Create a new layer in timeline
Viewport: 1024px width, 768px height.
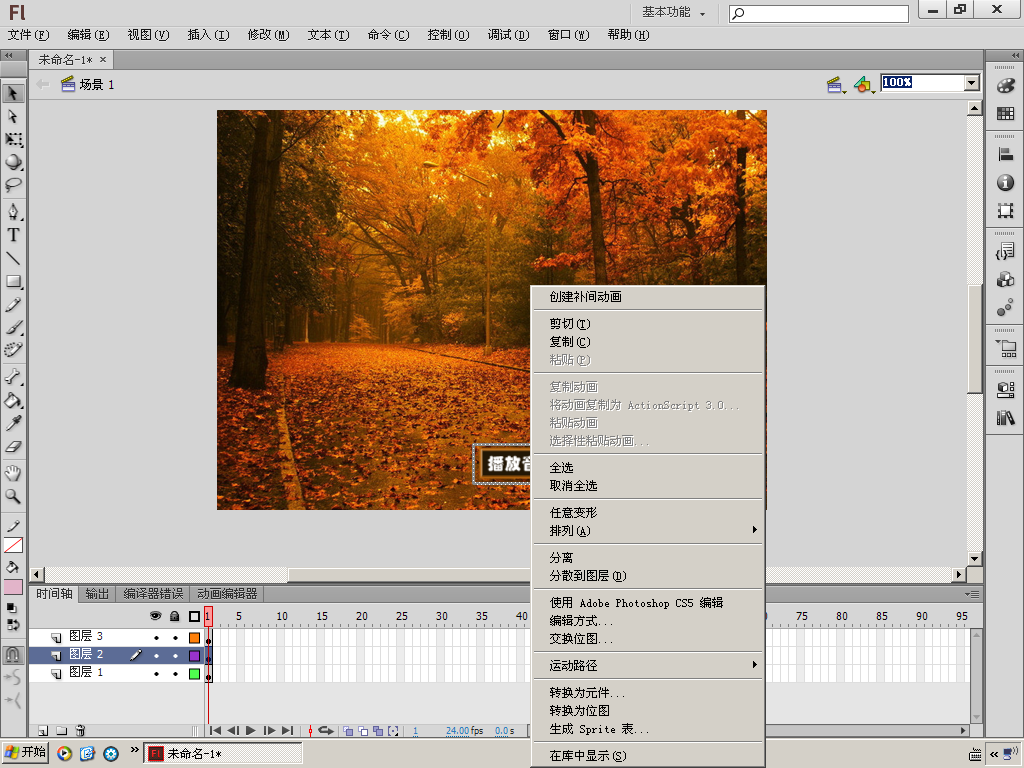43,730
